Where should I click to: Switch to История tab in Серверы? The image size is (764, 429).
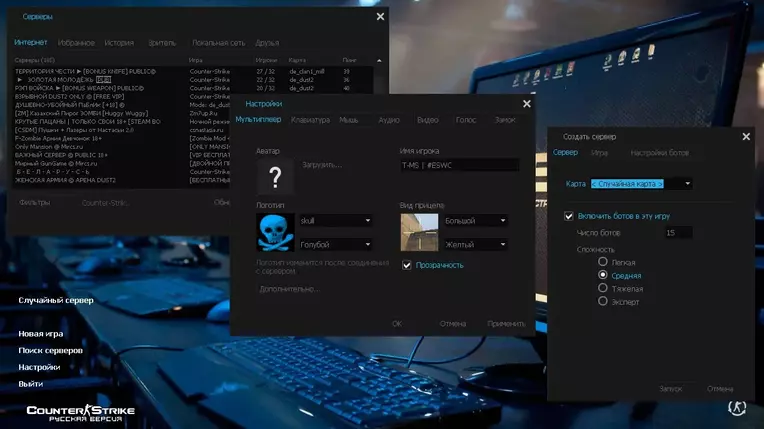119,43
